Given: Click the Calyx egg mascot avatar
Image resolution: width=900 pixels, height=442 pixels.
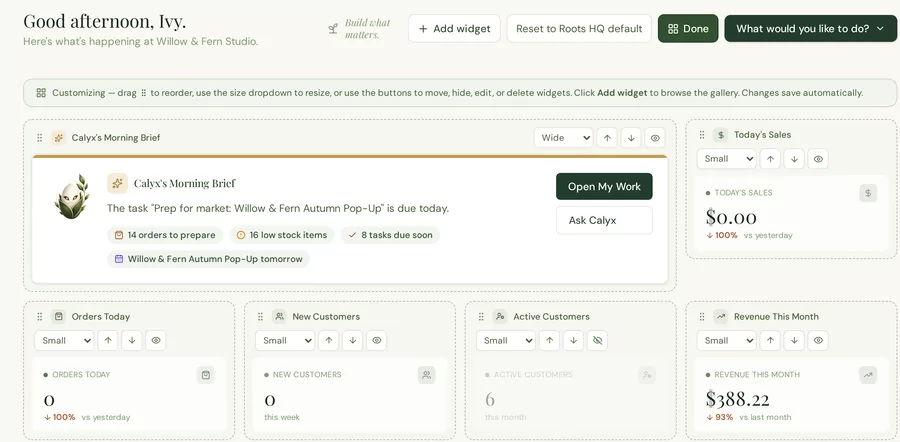Looking at the screenshot, I should click(72, 196).
